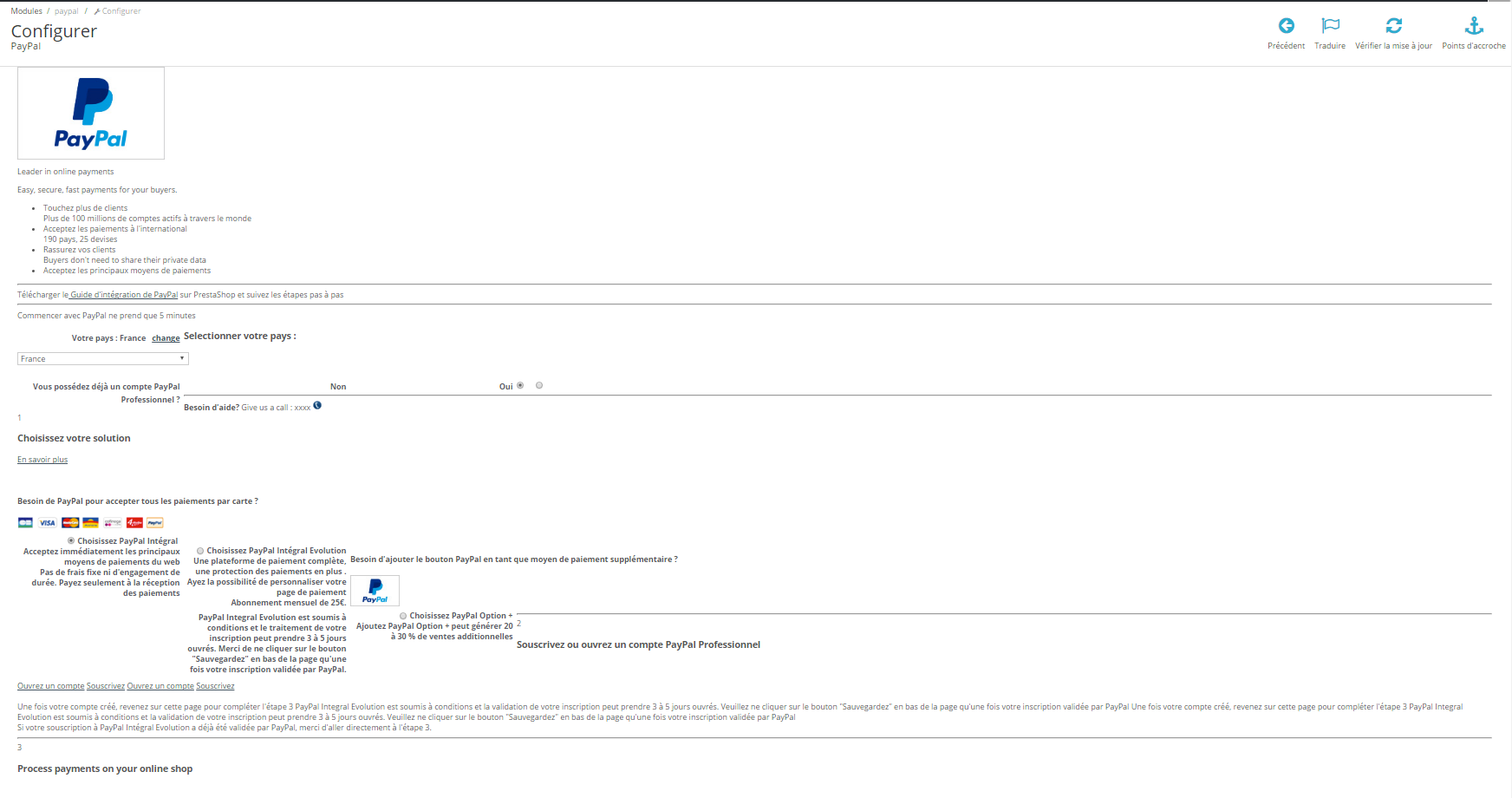Click the PayPal button thumbnail above Option +

coord(375,591)
